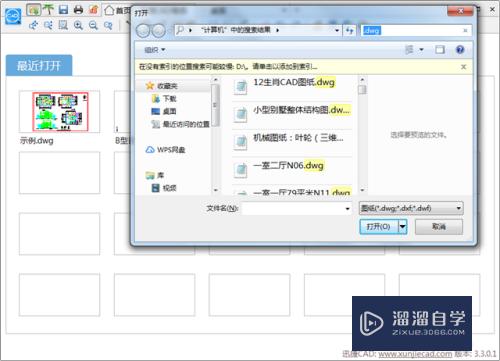Click the blue CAD application logo

(x=13, y=16)
